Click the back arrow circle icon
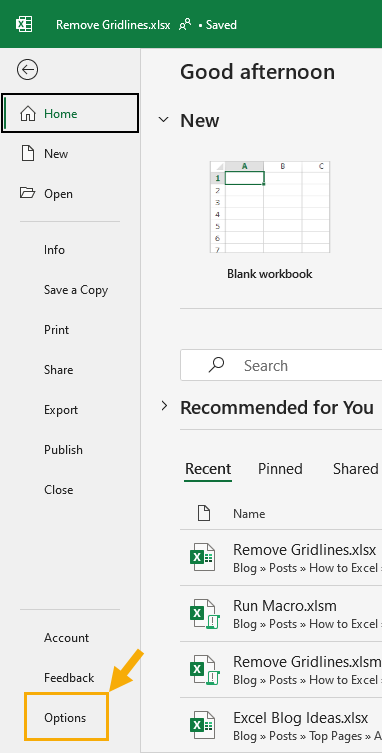The width and height of the screenshot is (382, 753). (27, 70)
